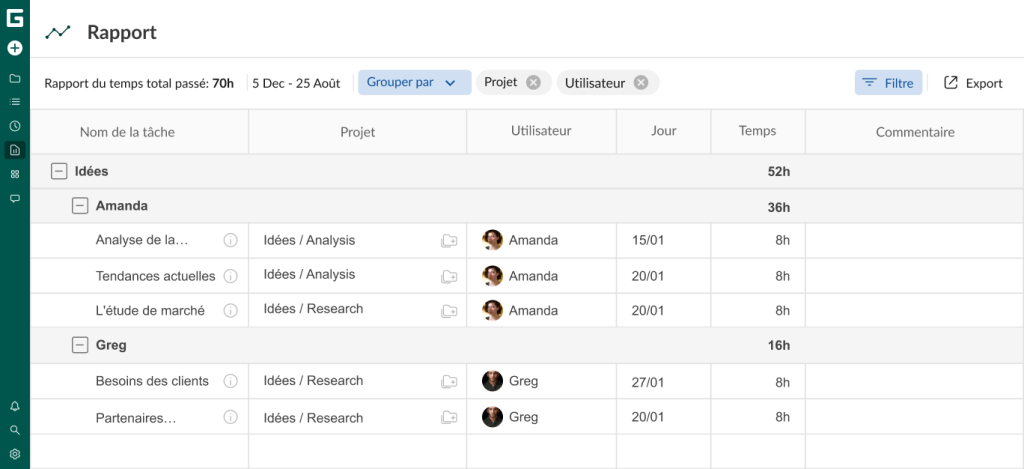Change the 5 Dec - 25 Août date range
This screenshot has height=469, width=1024.
(x=296, y=83)
